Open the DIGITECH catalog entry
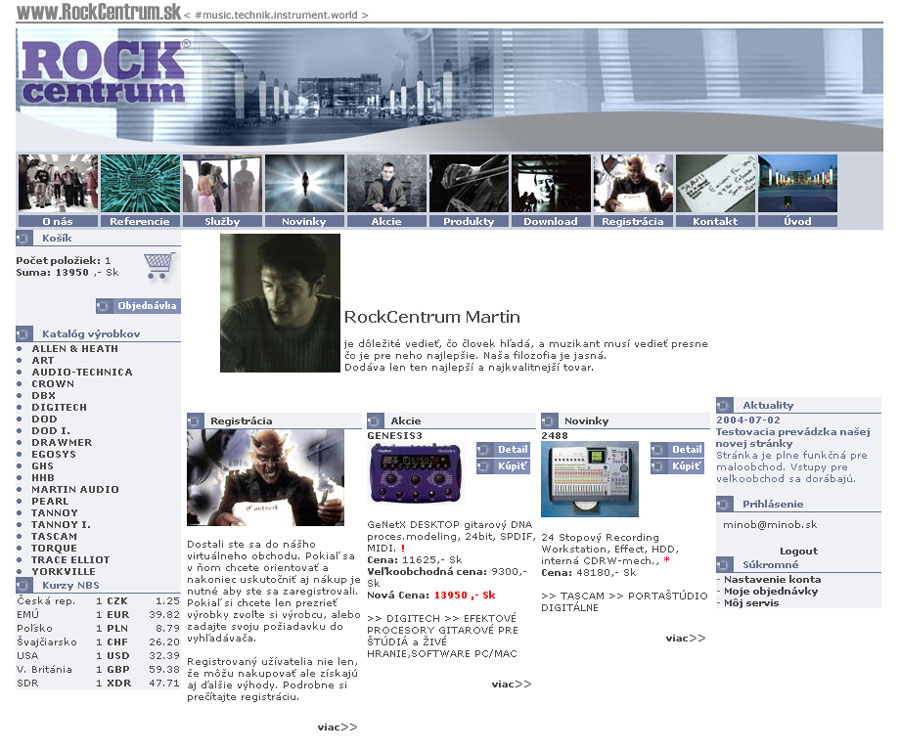Image resolution: width=900 pixels, height=751 pixels. (59, 407)
